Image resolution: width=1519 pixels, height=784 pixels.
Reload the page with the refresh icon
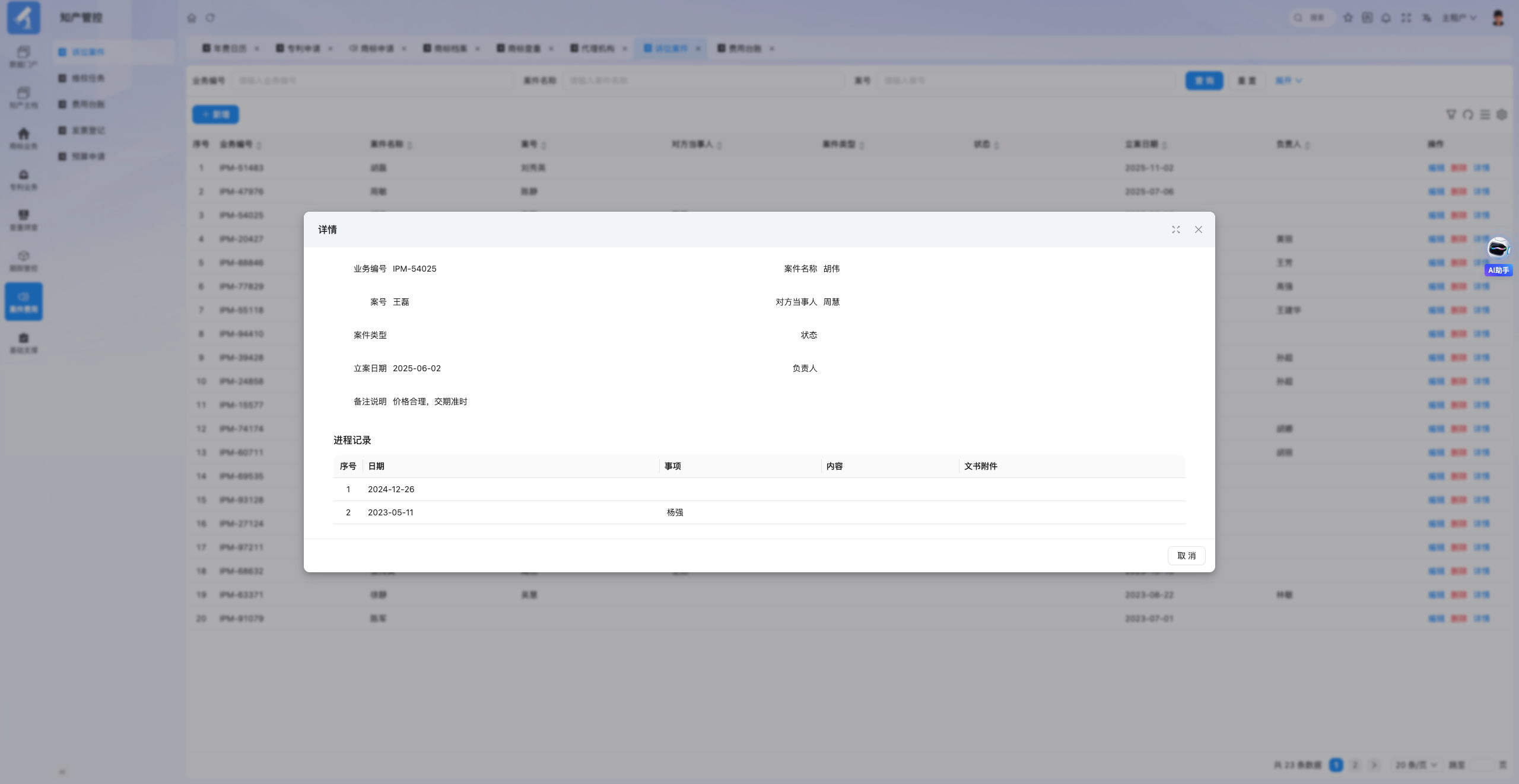(x=210, y=18)
